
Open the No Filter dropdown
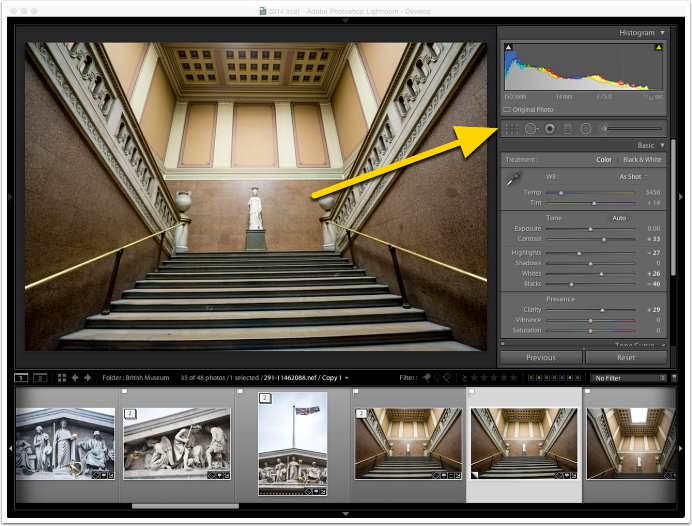[x=628, y=378]
